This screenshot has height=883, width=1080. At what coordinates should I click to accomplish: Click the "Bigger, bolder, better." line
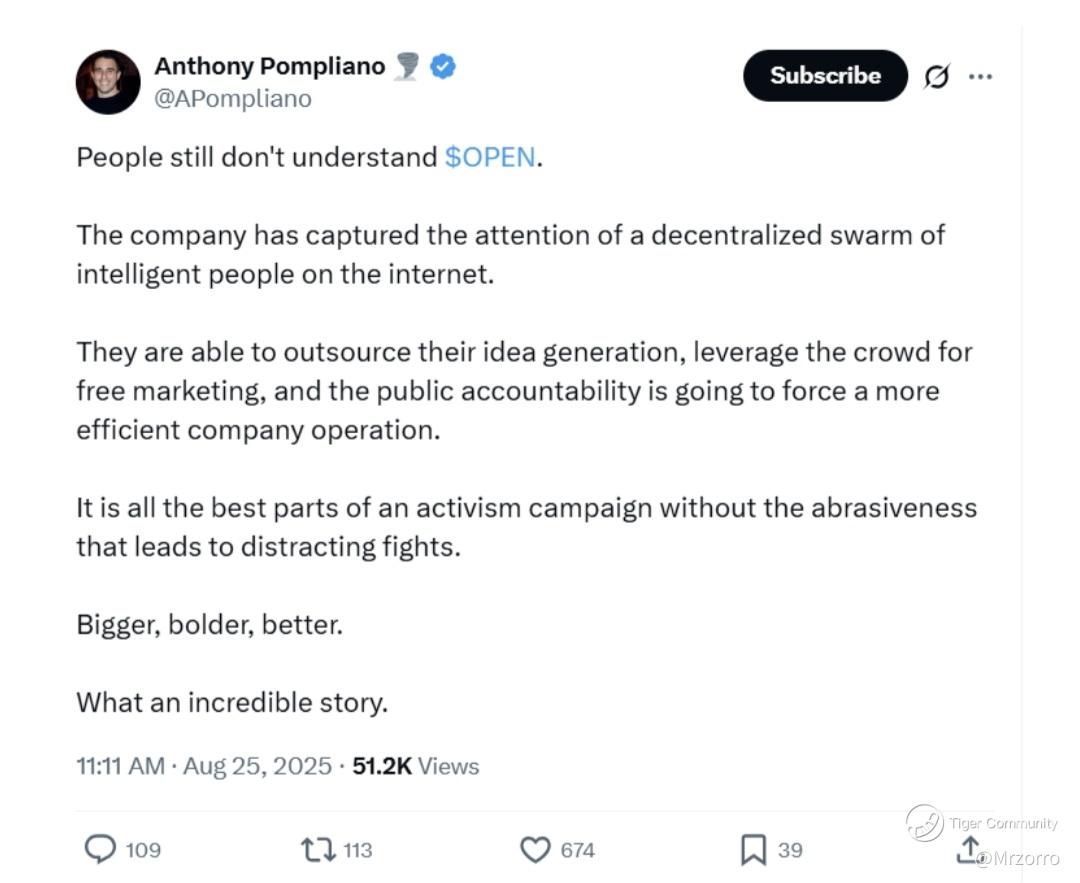tap(209, 625)
